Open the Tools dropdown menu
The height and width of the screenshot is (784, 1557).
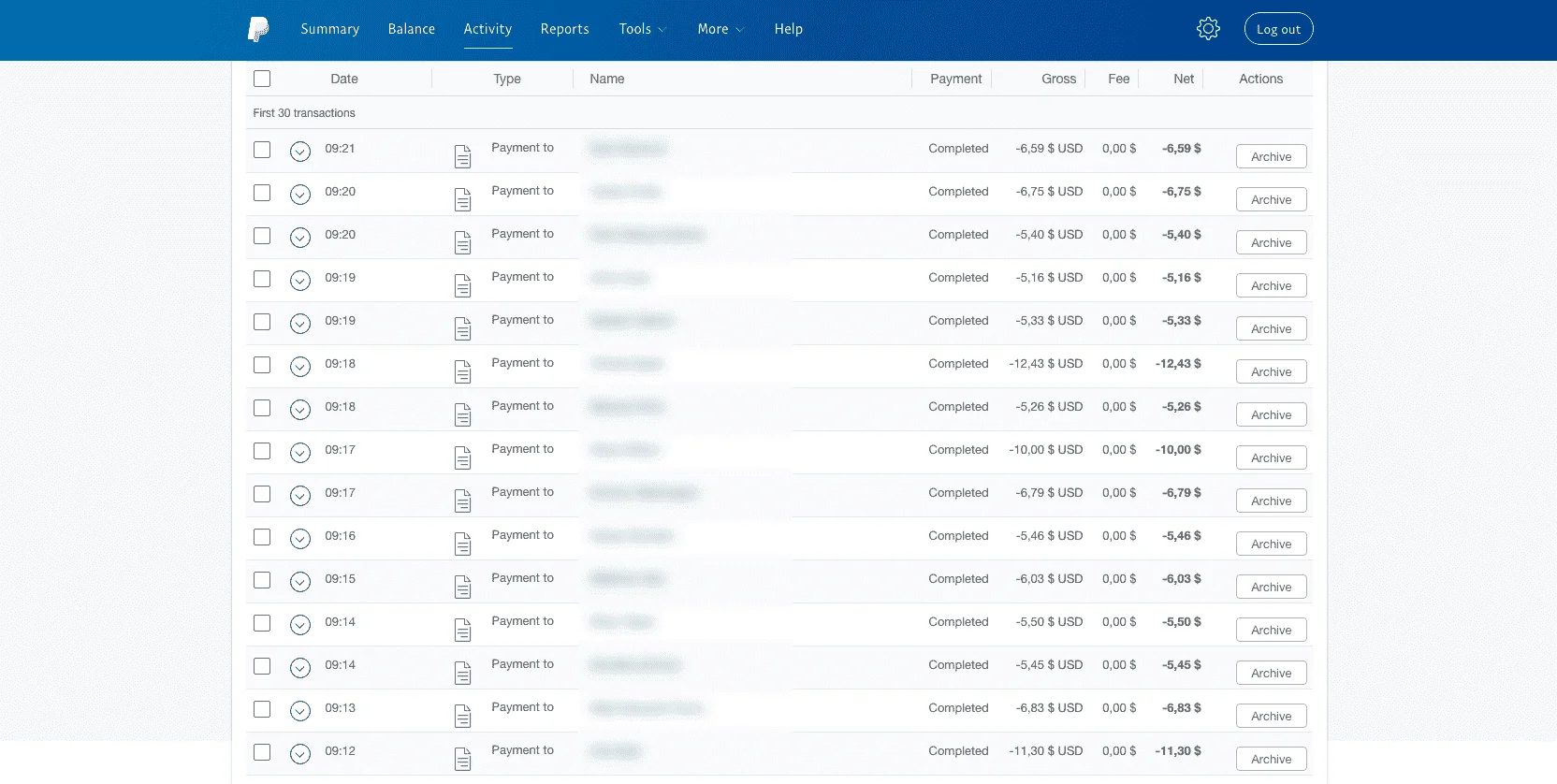pos(642,29)
